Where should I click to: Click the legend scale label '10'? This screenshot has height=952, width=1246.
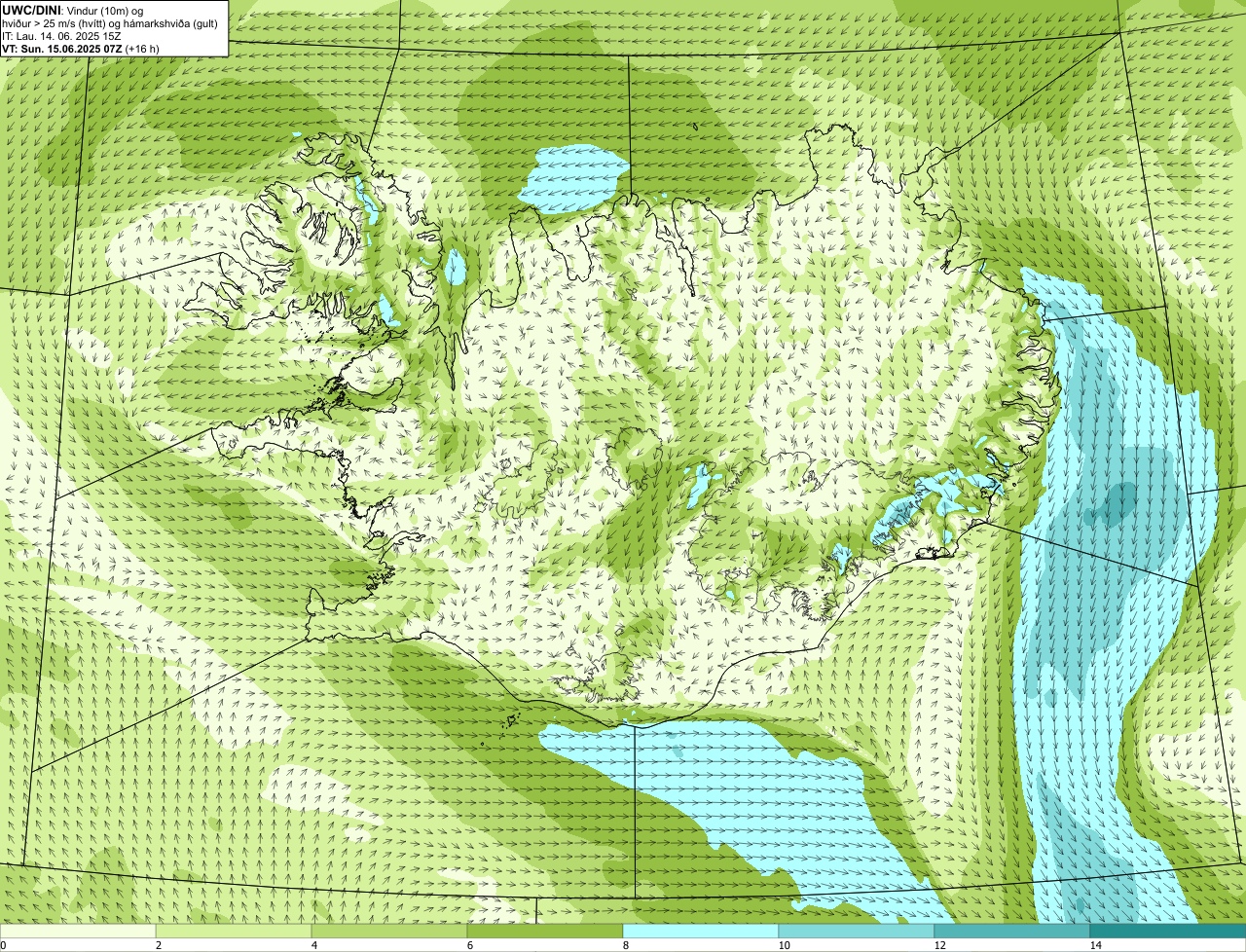[784, 945]
